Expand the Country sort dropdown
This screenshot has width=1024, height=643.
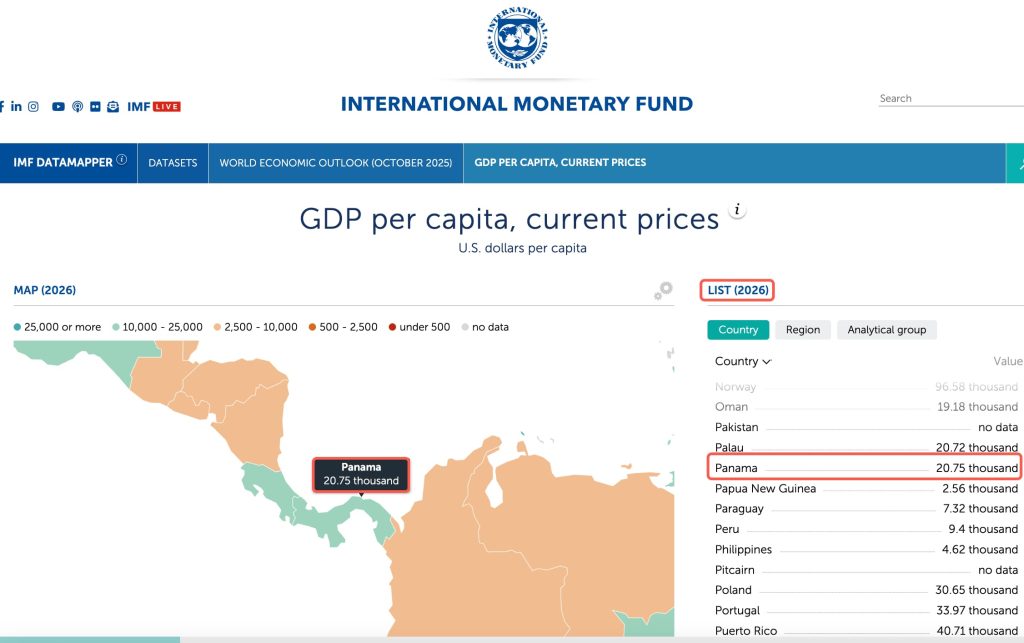click(743, 361)
